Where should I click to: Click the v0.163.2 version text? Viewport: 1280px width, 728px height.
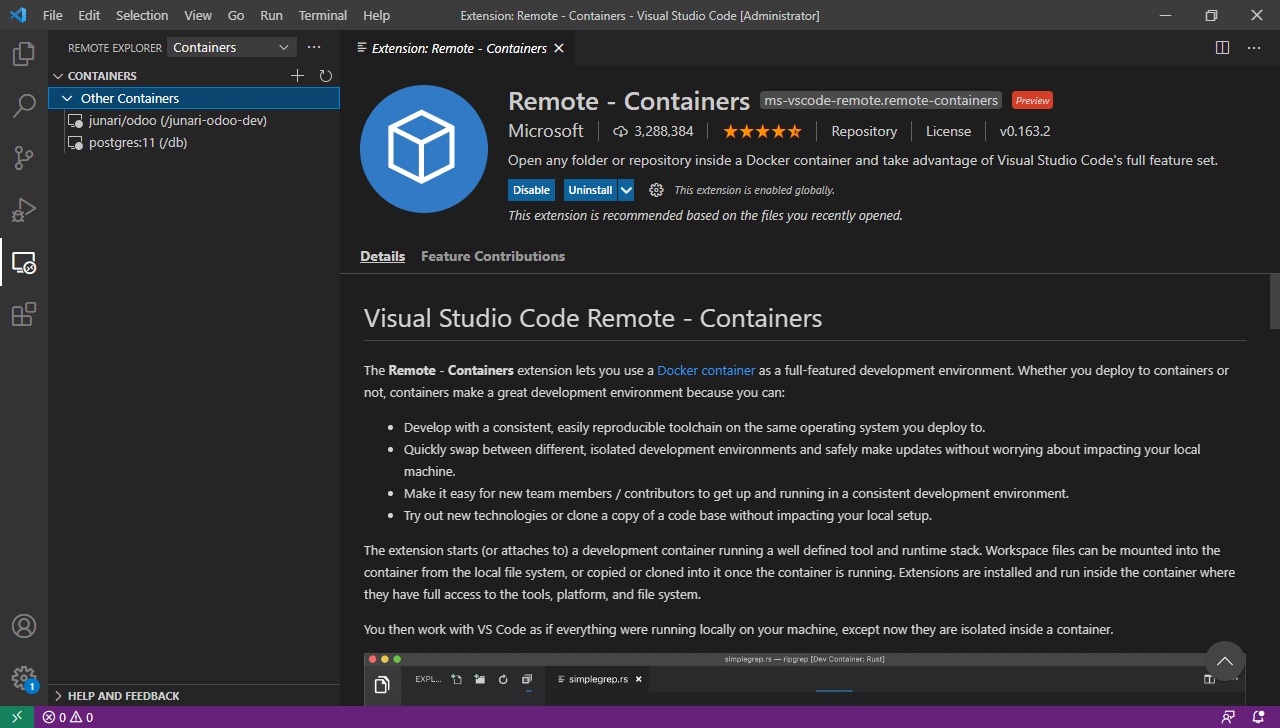1025,131
